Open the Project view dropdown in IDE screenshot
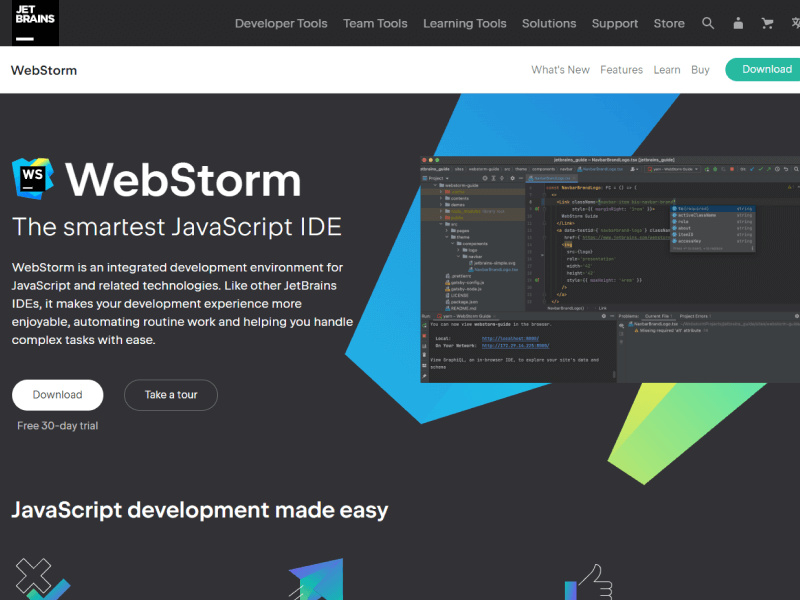This screenshot has width=800, height=600. coord(435,178)
